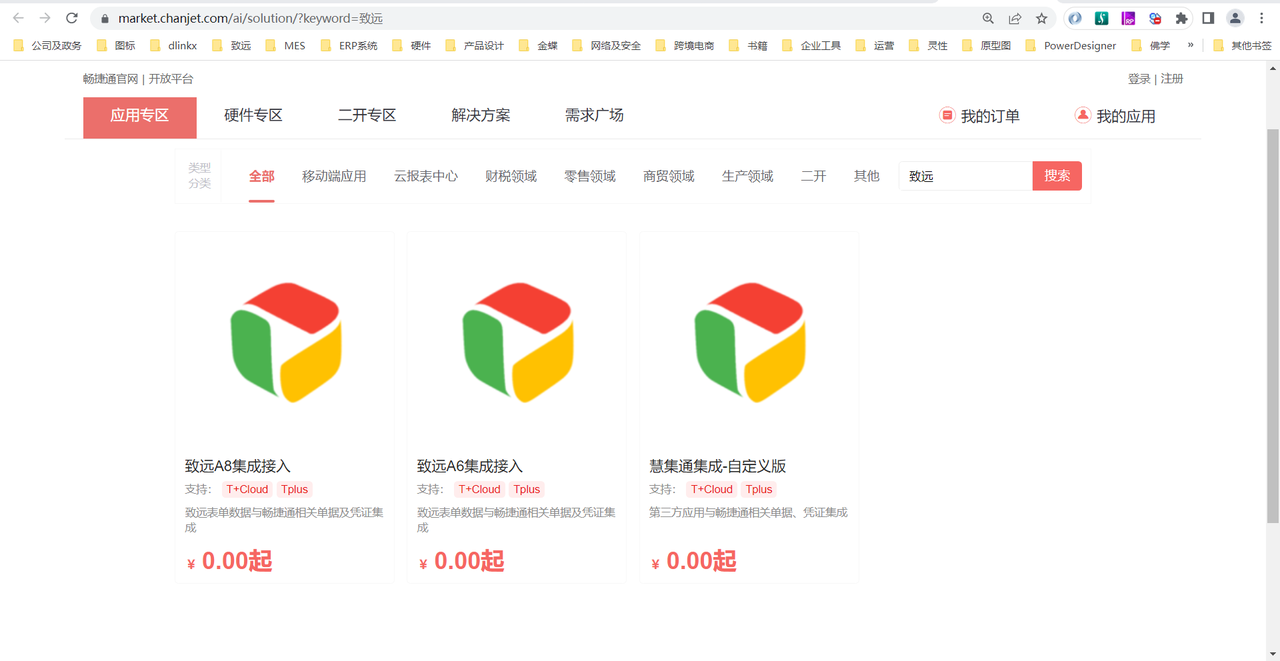This screenshot has width=1280, height=661.
Task: Click the 登录 link
Action: point(1139,79)
